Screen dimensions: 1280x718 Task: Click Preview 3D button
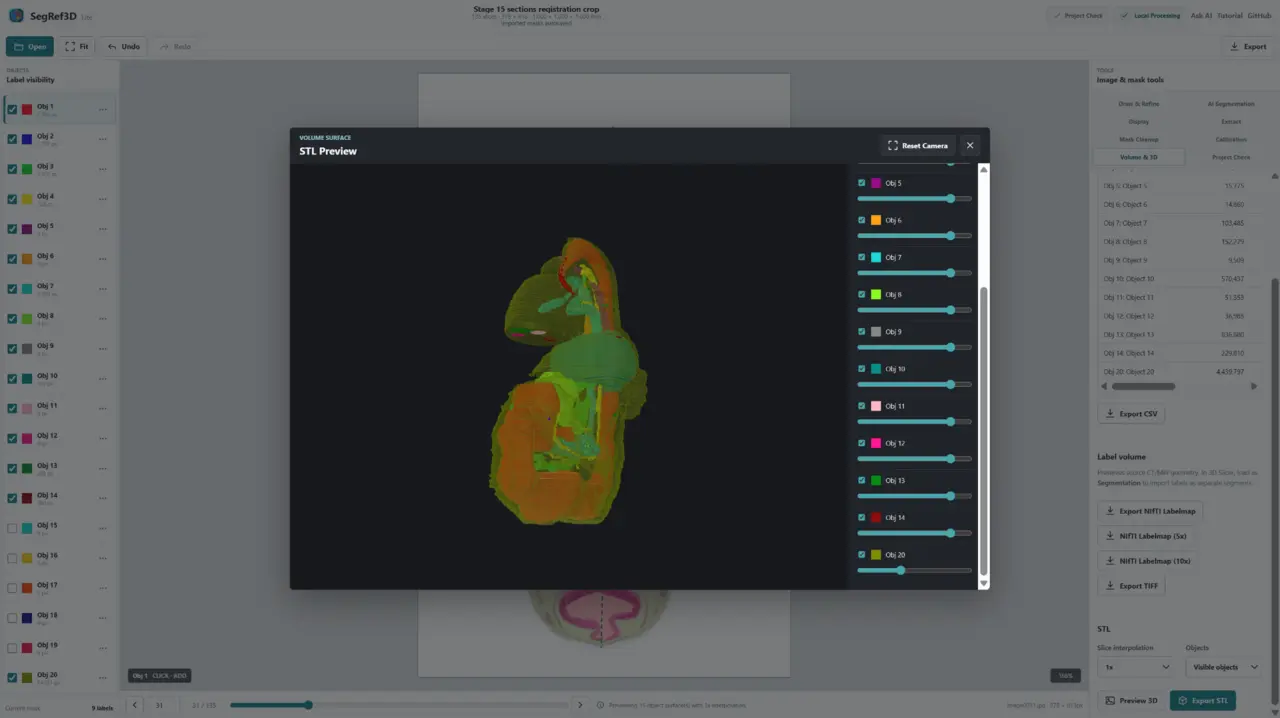(x=1131, y=701)
